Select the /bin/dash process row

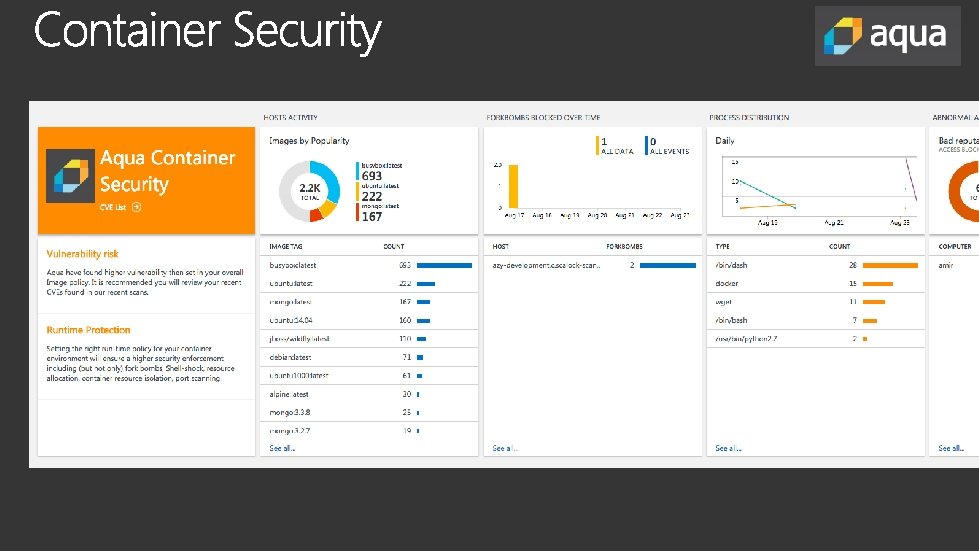pyautogui.click(x=815, y=265)
